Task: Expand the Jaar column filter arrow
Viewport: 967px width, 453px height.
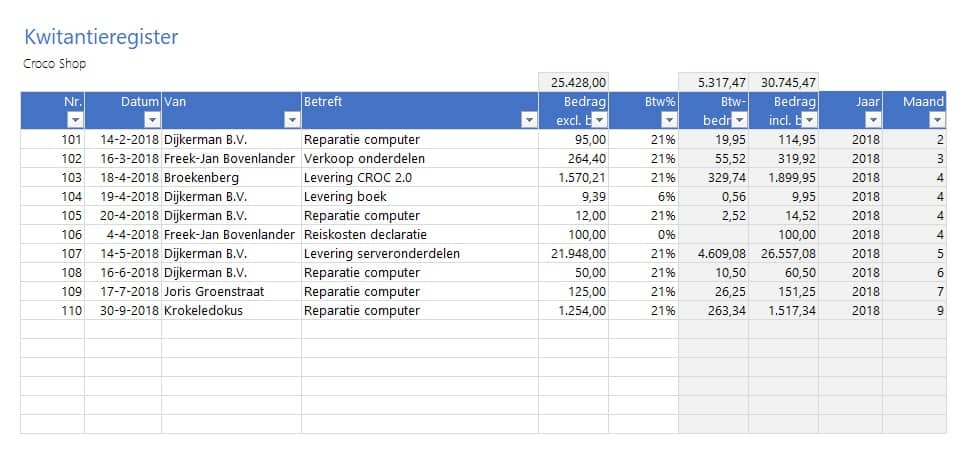Action: (x=872, y=120)
